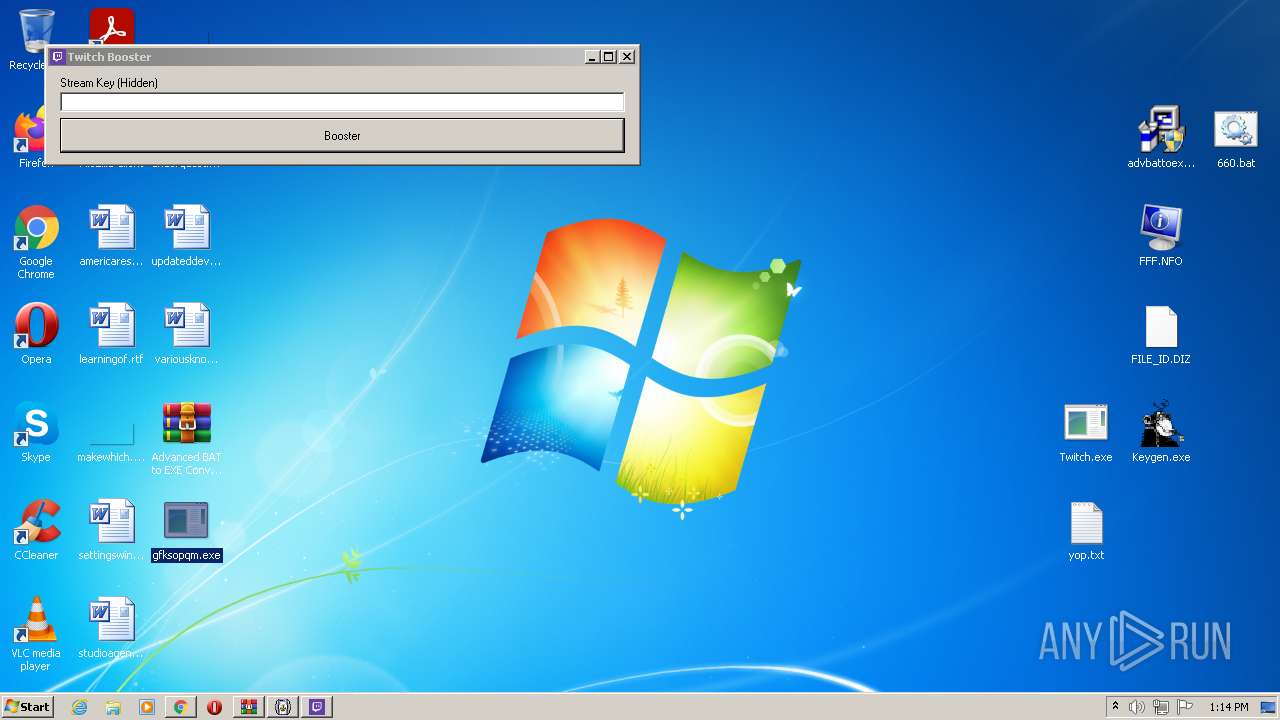
Task: Click the Stream Key (Hidden) label
Action: pyautogui.click(x=109, y=83)
